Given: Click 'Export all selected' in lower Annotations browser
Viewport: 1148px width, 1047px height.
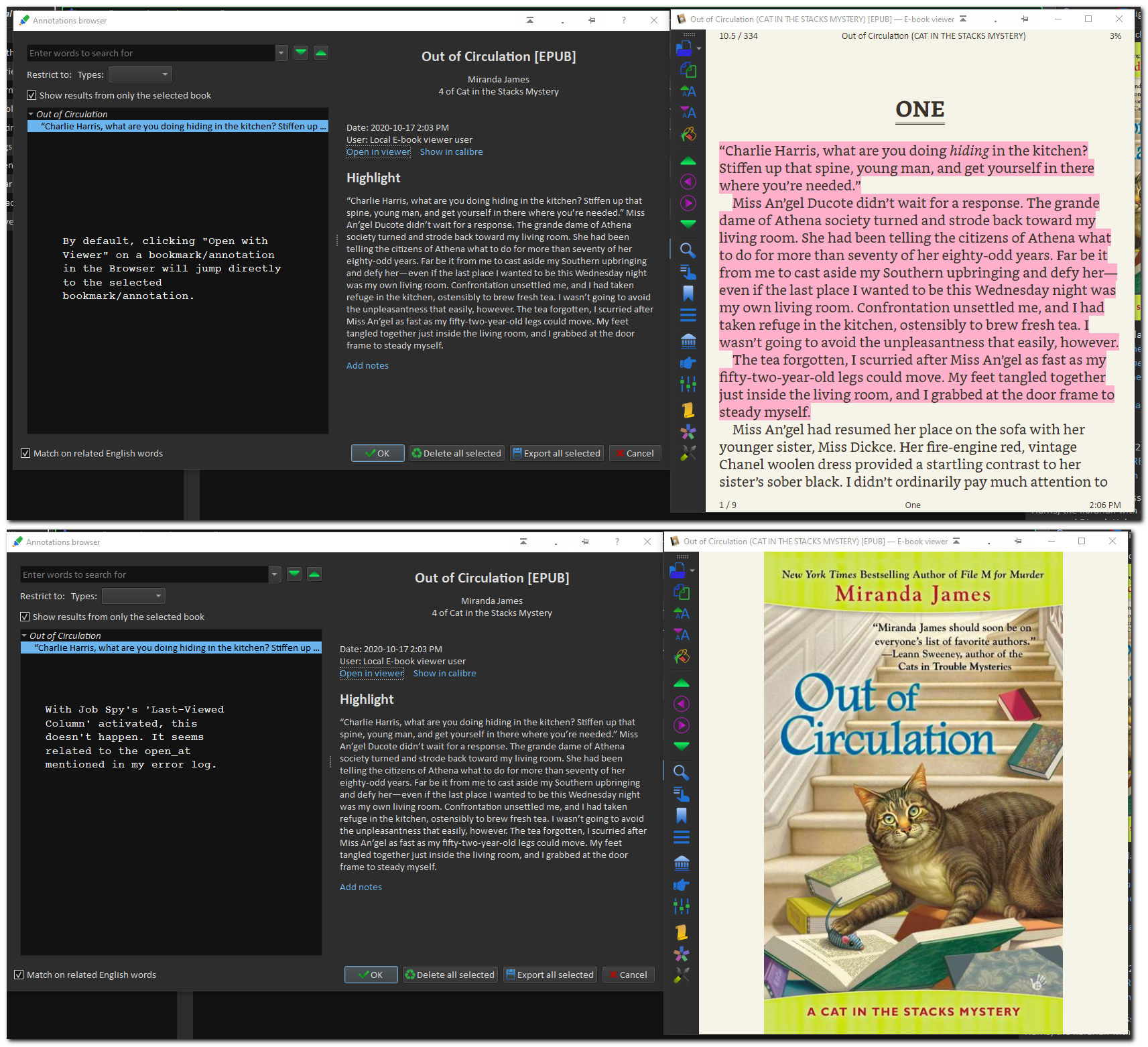Looking at the screenshot, I should click(x=550, y=975).
